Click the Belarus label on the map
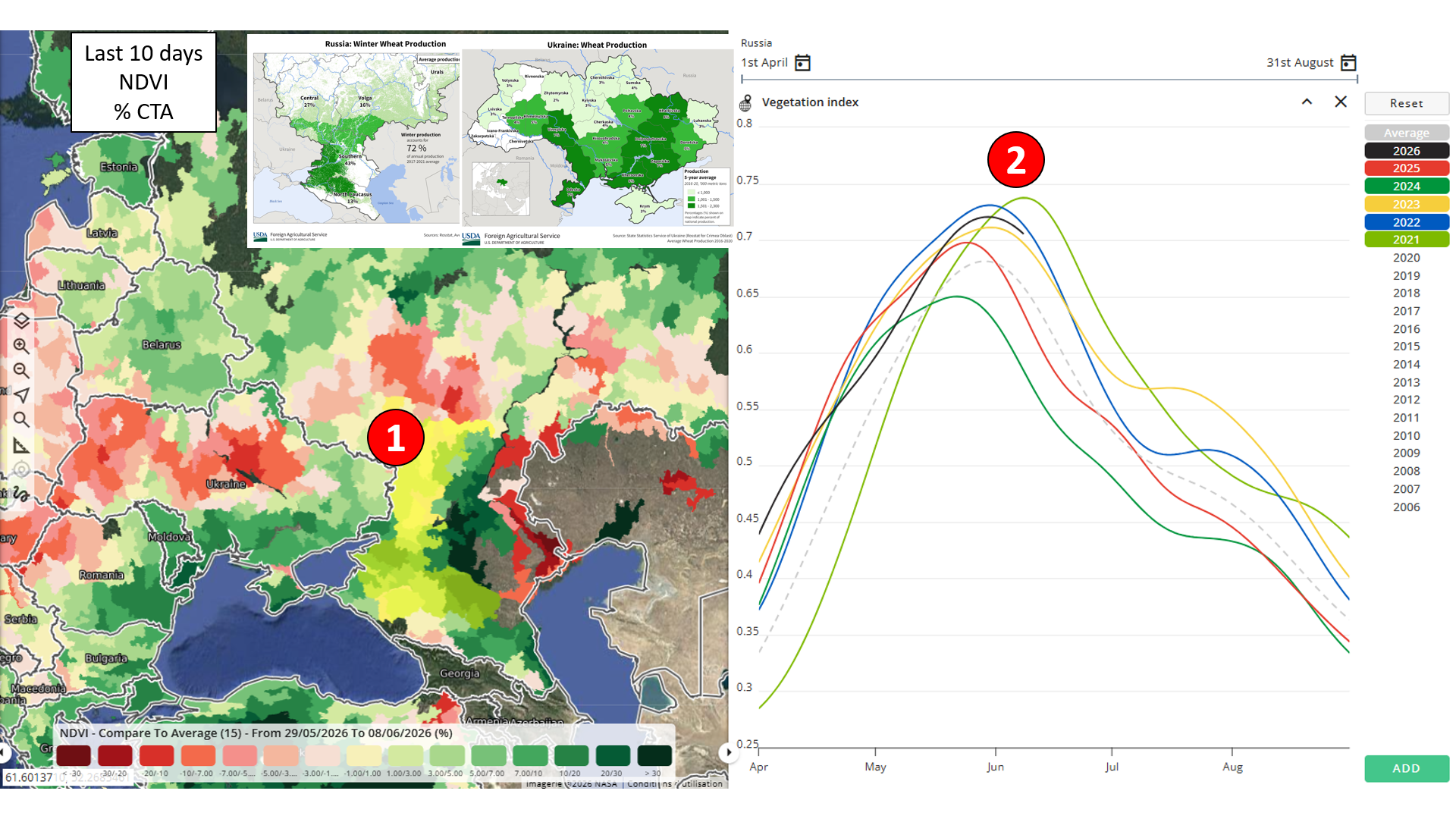 click(x=162, y=344)
